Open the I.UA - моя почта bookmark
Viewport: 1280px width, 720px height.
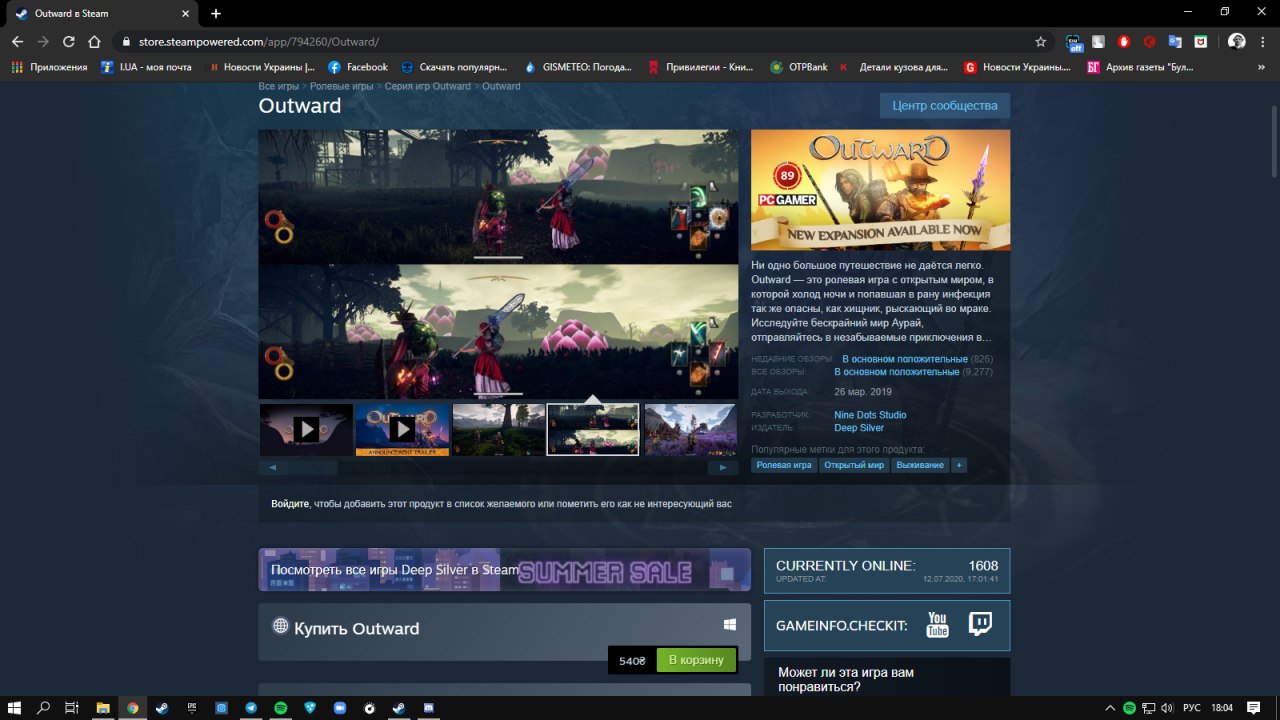(146, 67)
